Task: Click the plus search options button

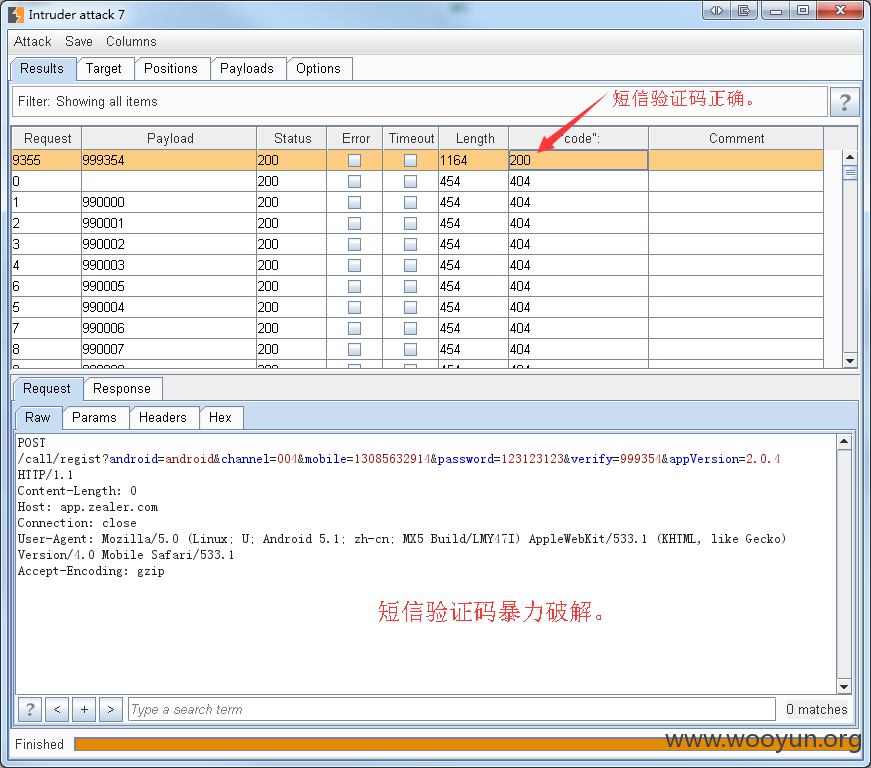Action: click(84, 709)
